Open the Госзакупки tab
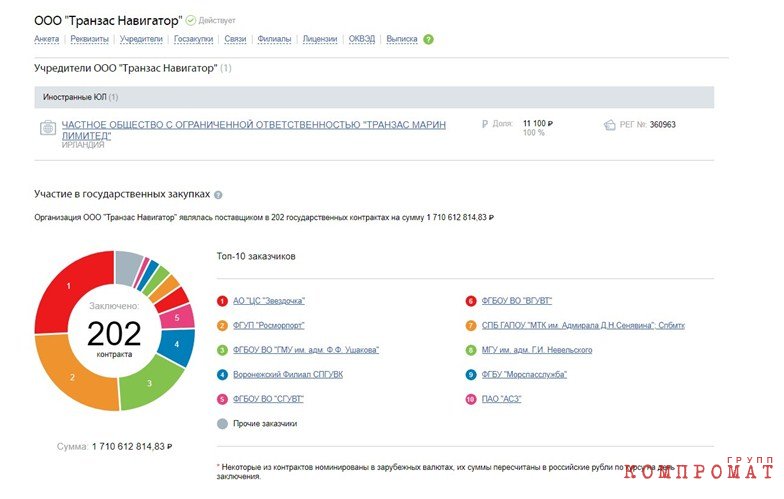This screenshot has width=784, height=499. 194,39
